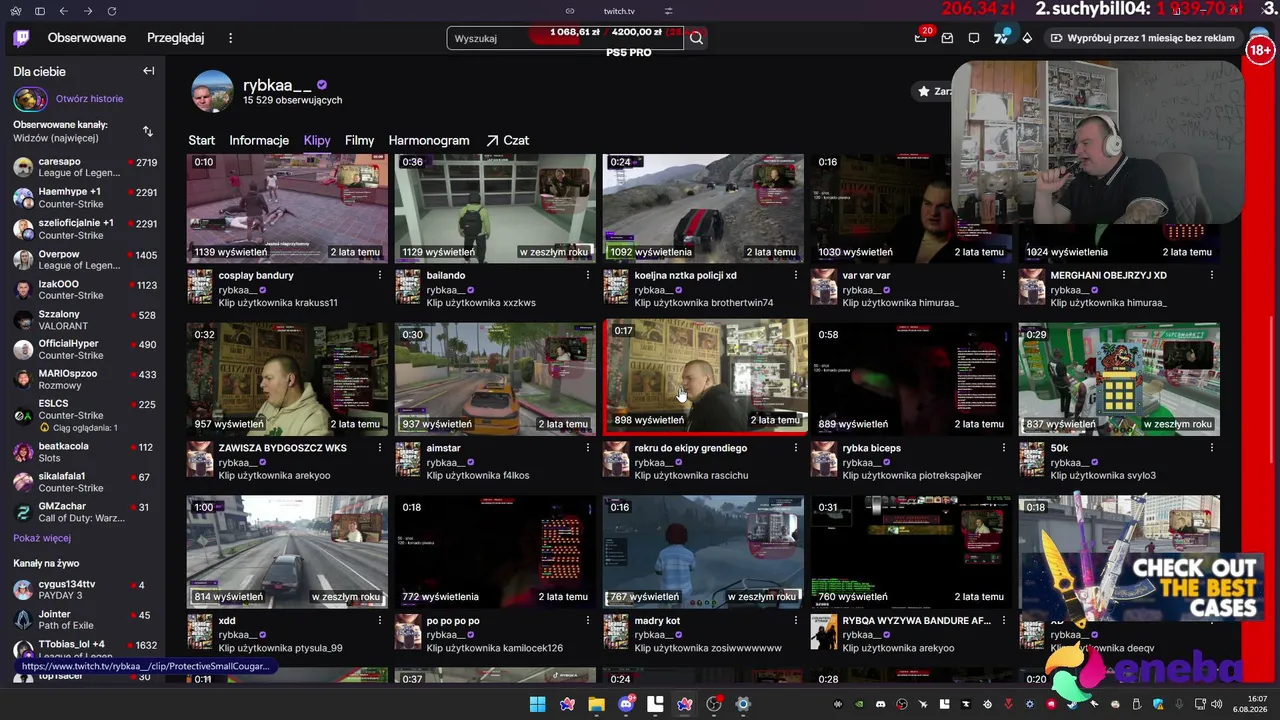Image resolution: width=1280 pixels, height=720 pixels.
Task: Open the three-dot more menu in navbar
Action: pyautogui.click(x=230, y=38)
